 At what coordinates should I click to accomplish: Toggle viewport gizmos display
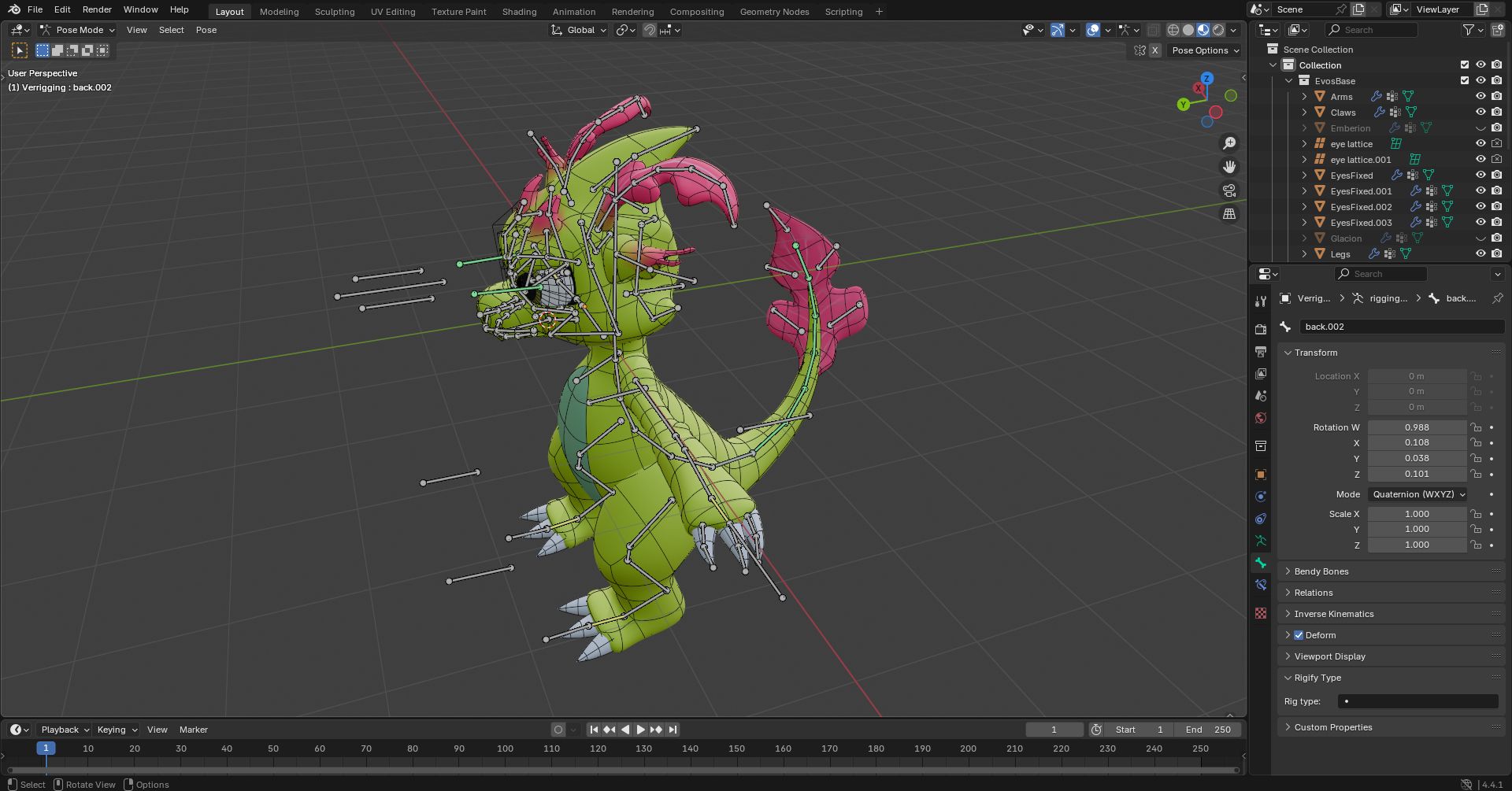pos(1058,30)
